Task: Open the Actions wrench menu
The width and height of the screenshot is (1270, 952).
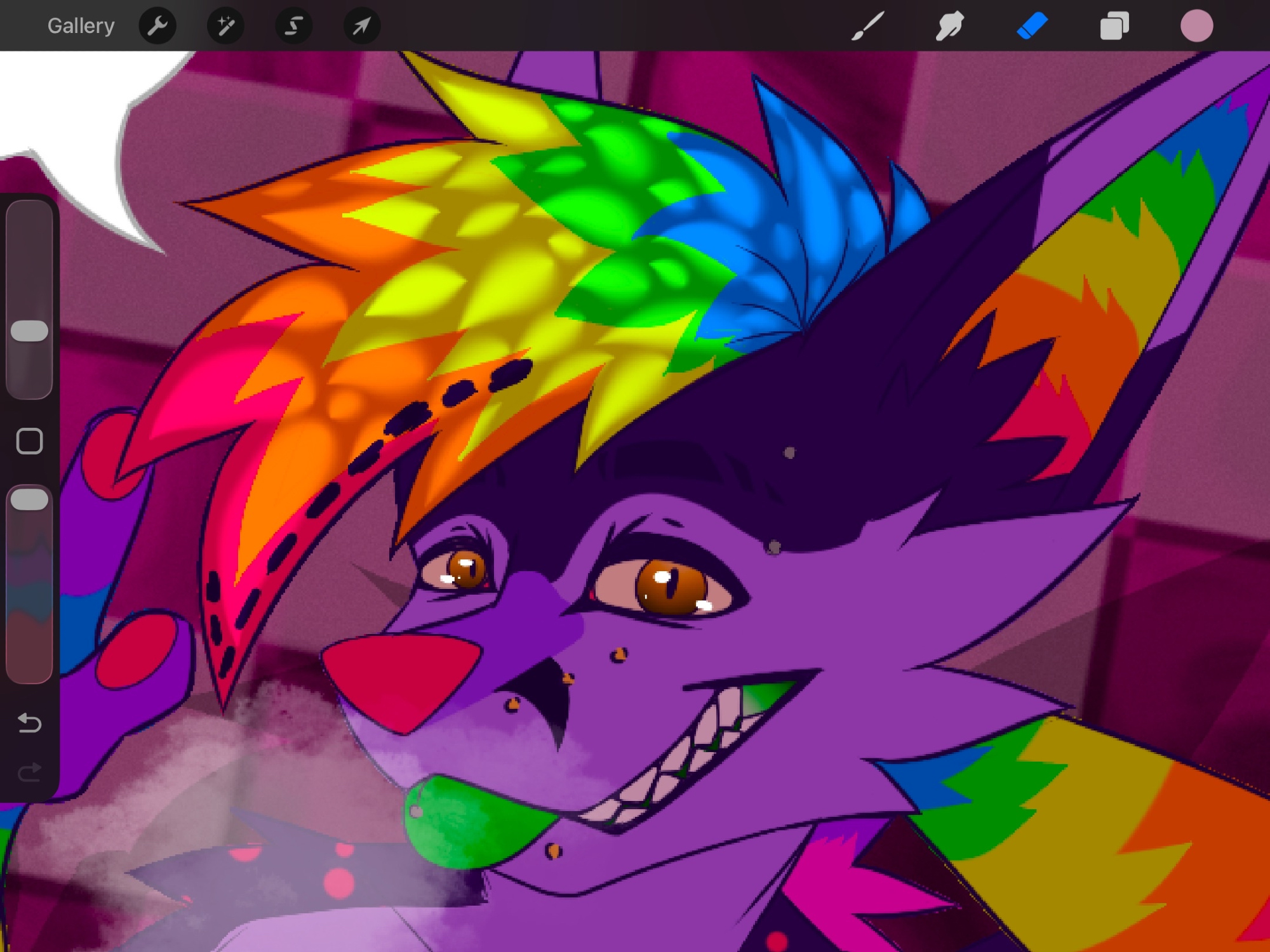Action: tap(157, 26)
